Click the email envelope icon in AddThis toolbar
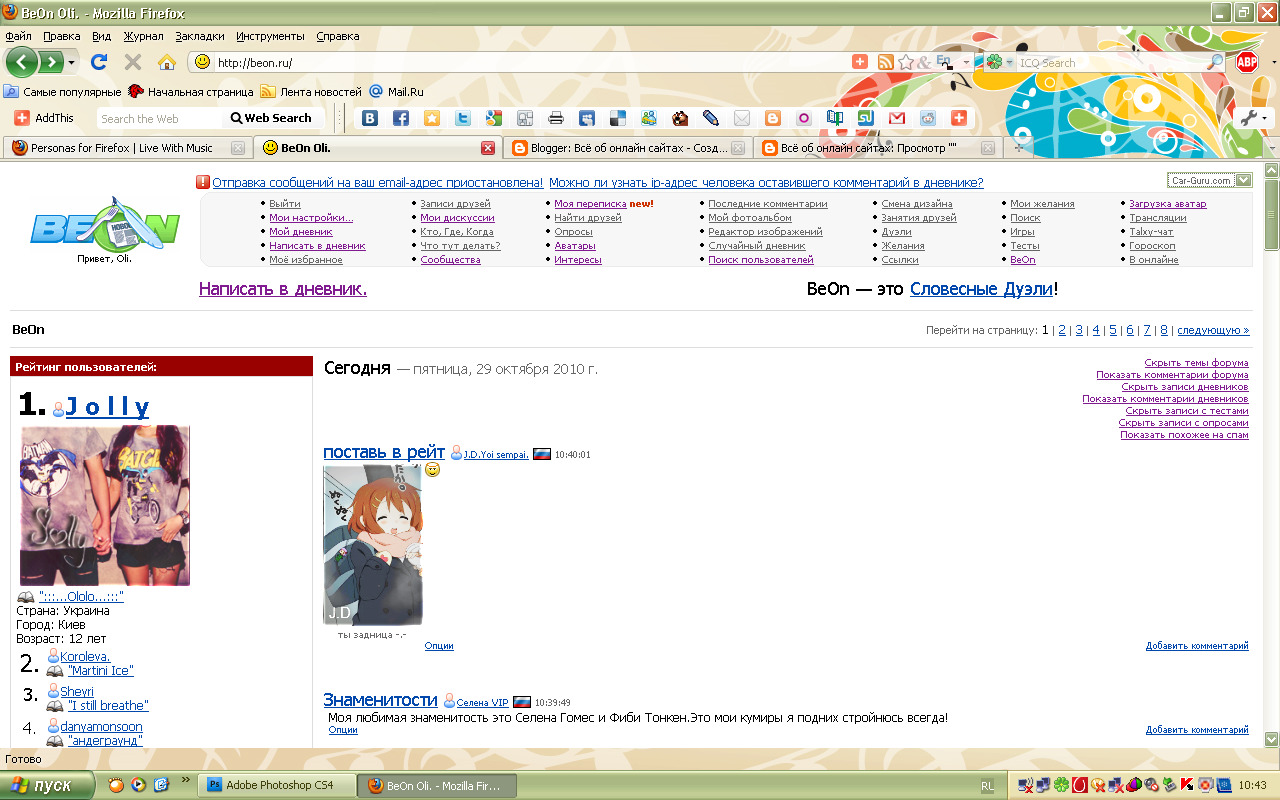This screenshot has width=1280, height=800. click(x=741, y=118)
